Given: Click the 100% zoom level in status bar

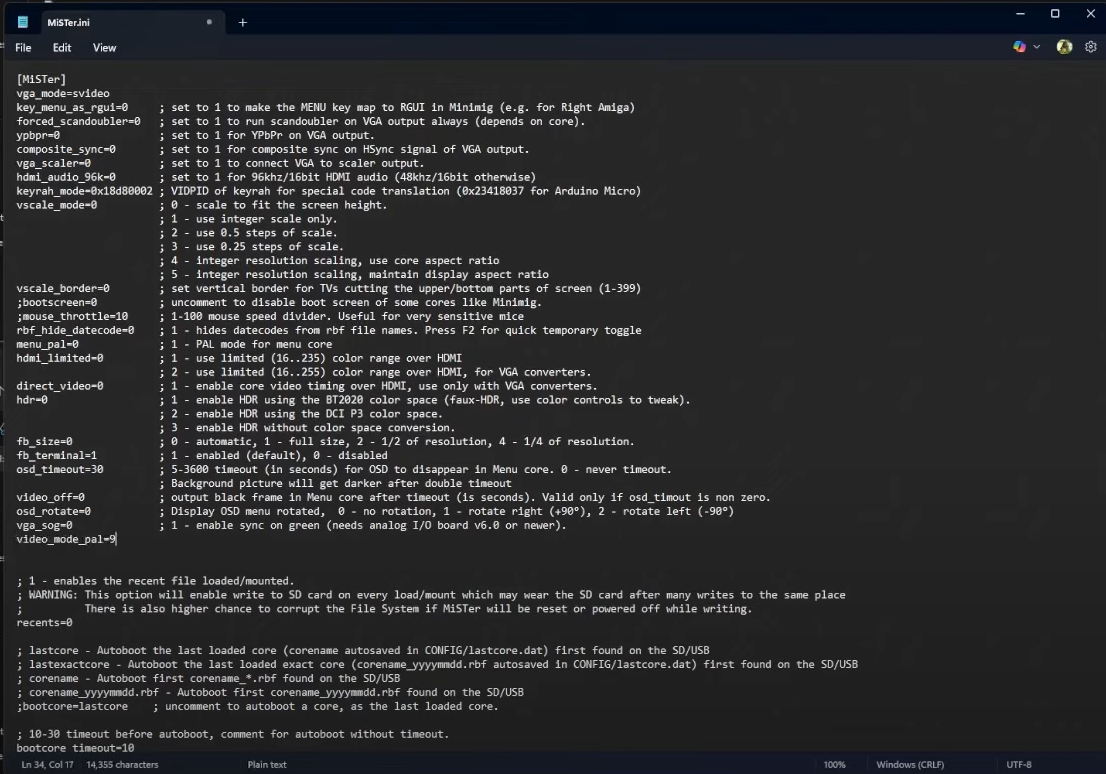Looking at the screenshot, I should click(x=834, y=765).
